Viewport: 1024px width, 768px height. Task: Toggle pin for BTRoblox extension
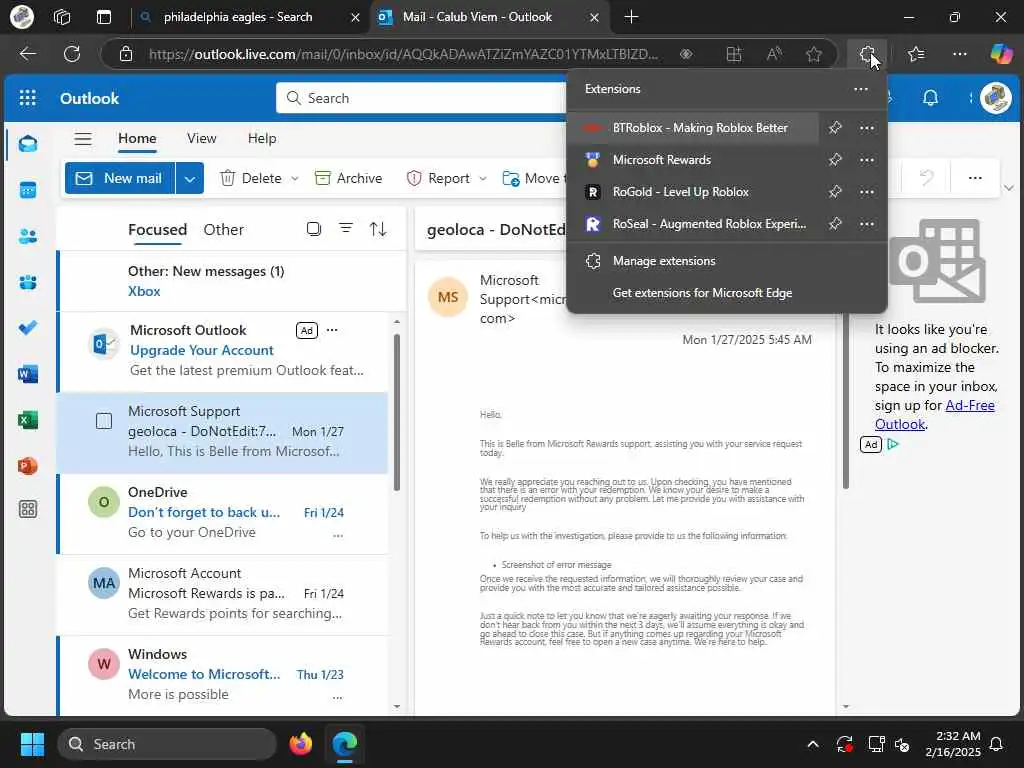(x=835, y=128)
